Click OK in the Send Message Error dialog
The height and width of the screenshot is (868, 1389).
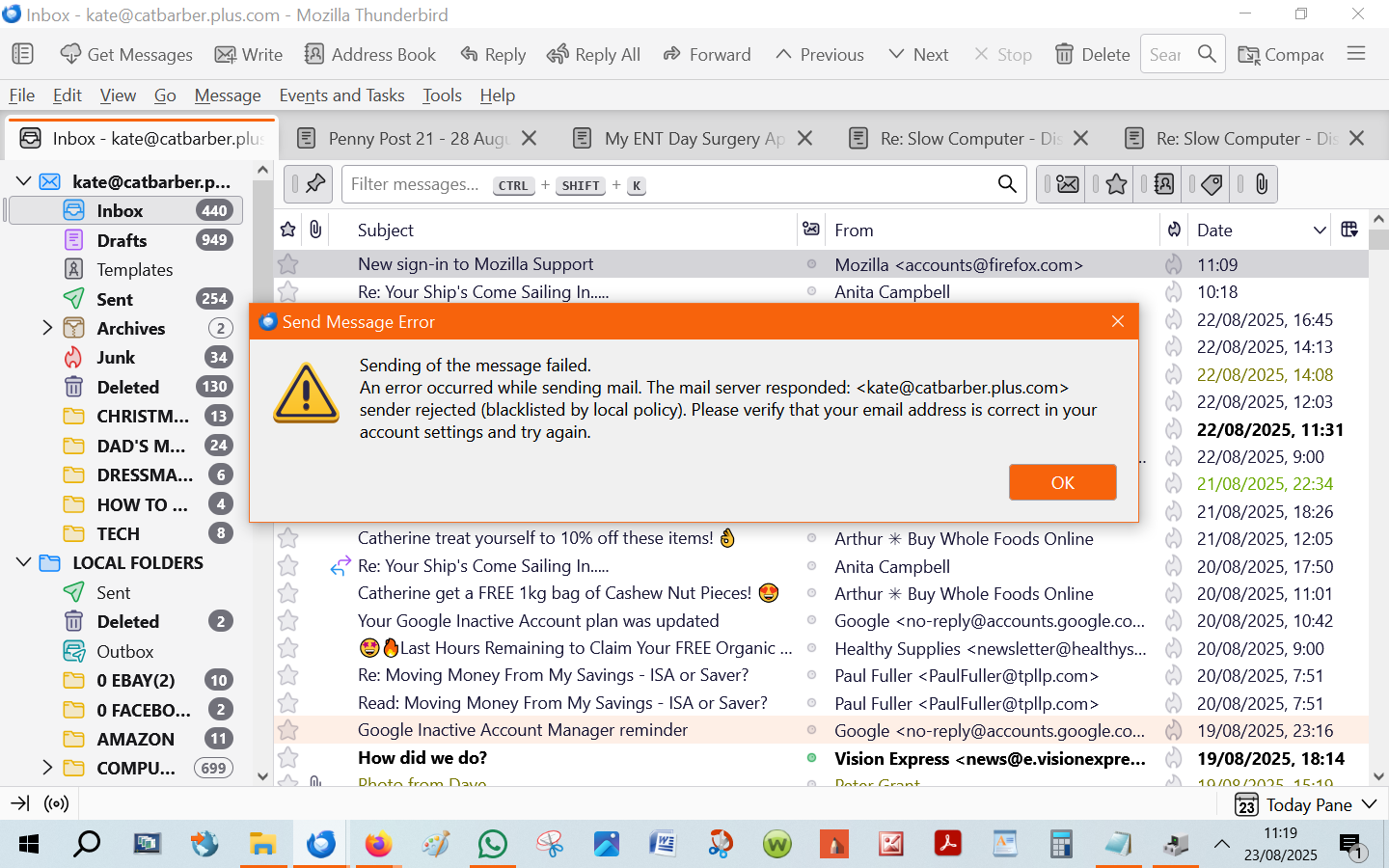1063,483
